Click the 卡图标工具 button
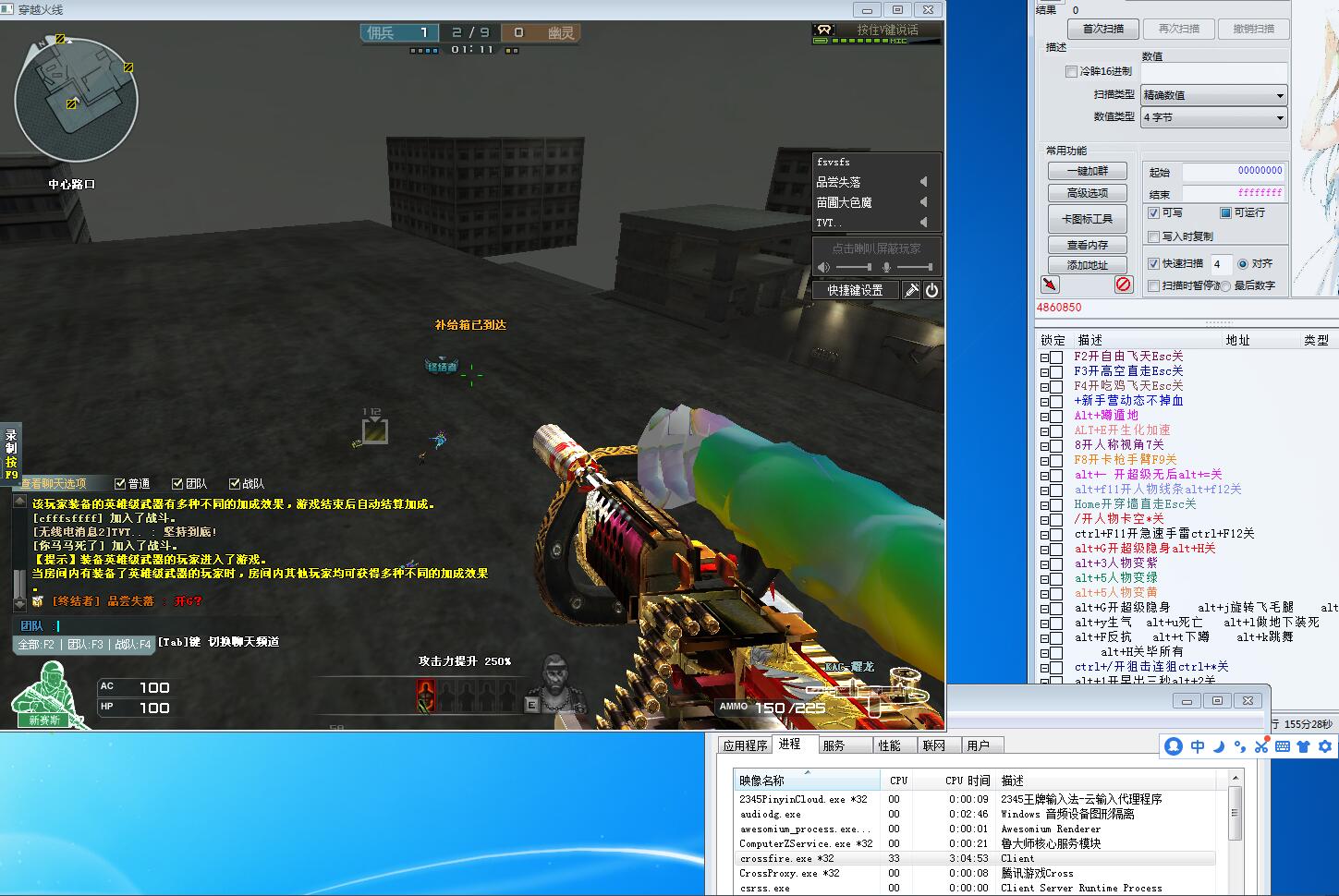1339x896 pixels. tap(1087, 219)
